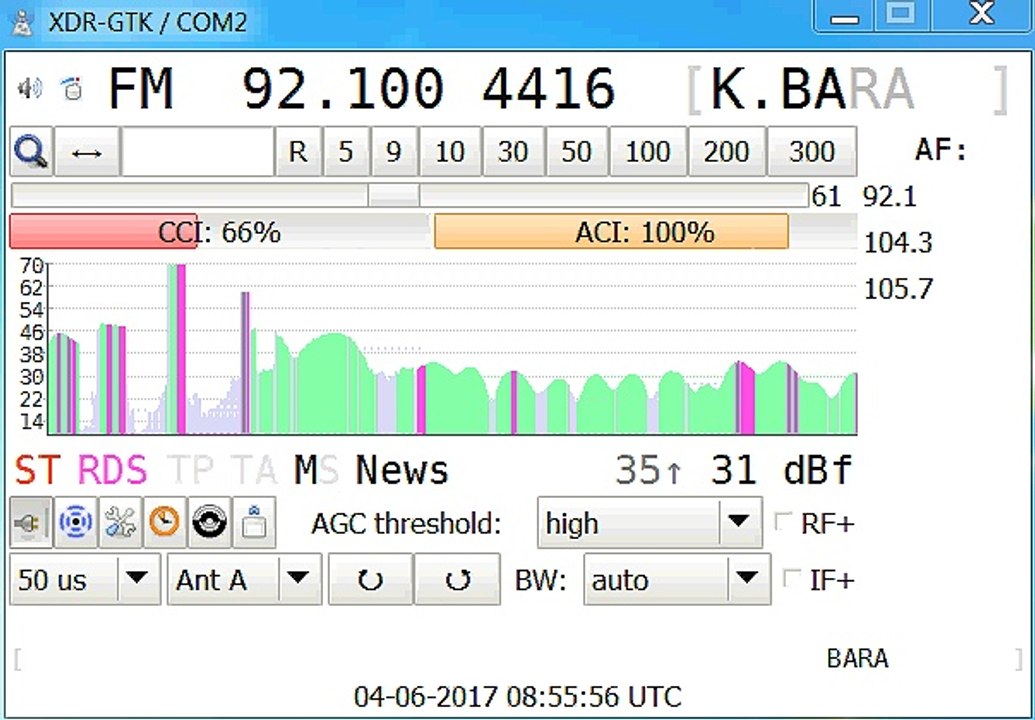Image resolution: width=1035 pixels, height=720 pixels.
Task: Click the 5 step button
Action: click(x=346, y=152)
